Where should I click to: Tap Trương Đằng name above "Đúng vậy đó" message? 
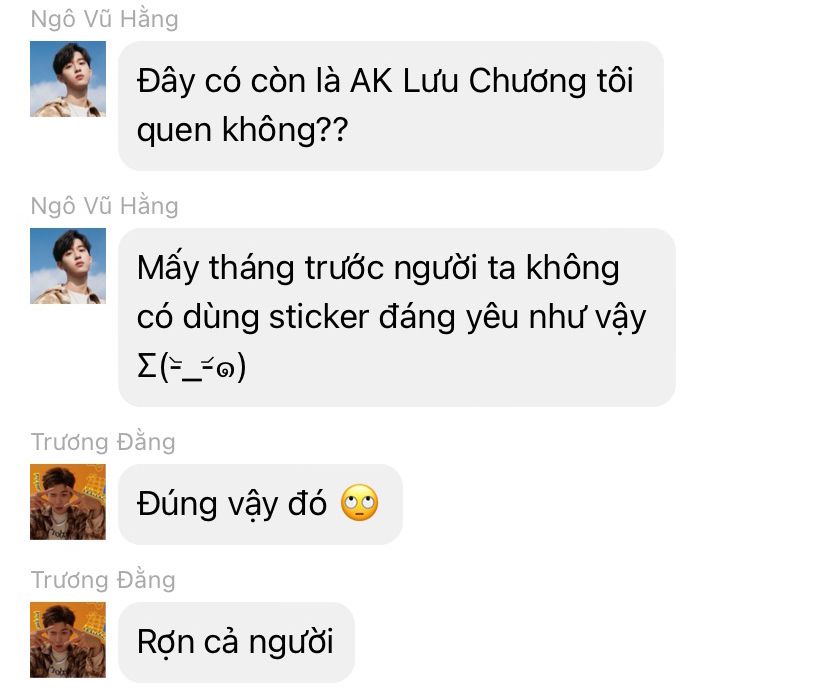(x=103, y=443)
